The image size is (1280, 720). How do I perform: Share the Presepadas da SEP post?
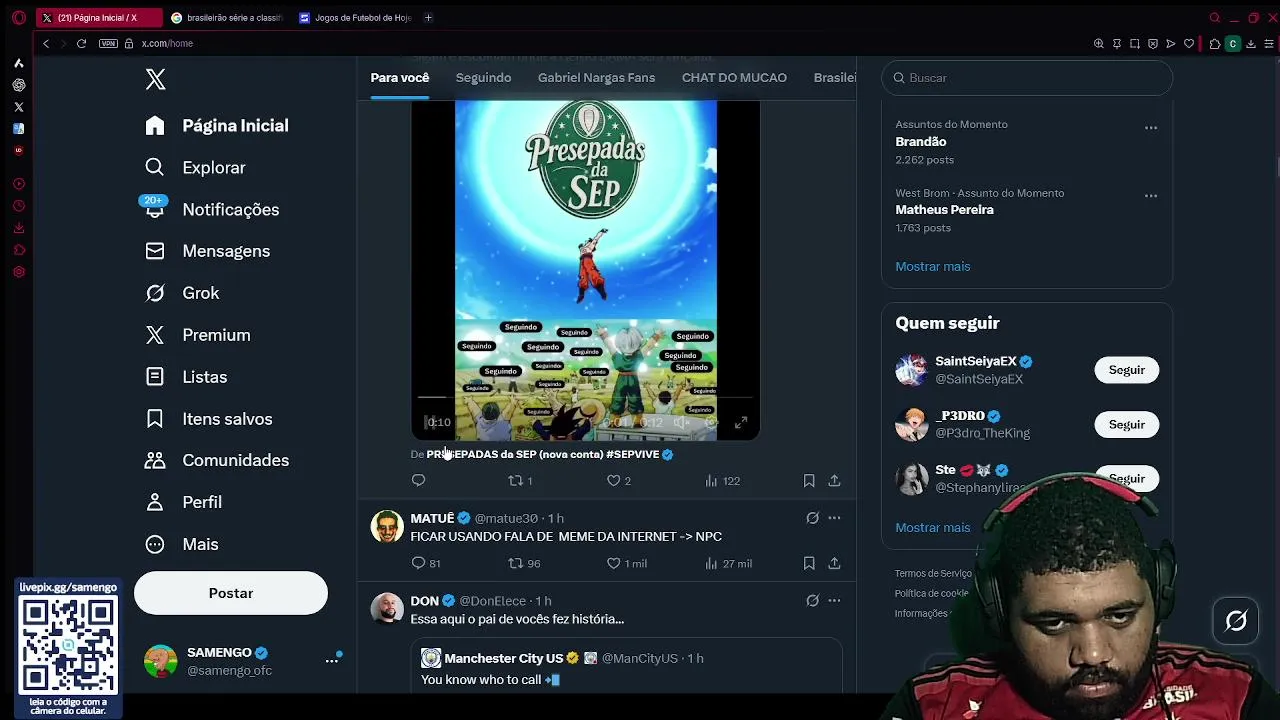(834, 481)
